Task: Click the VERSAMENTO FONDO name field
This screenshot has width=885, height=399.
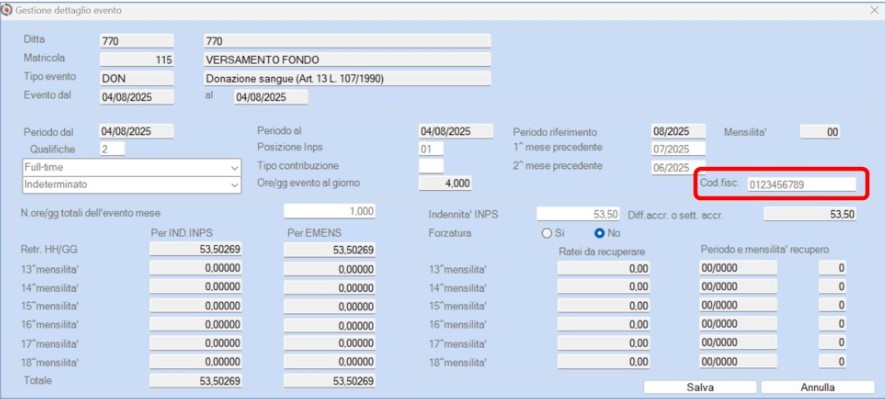Action: [x=347, y=59]
